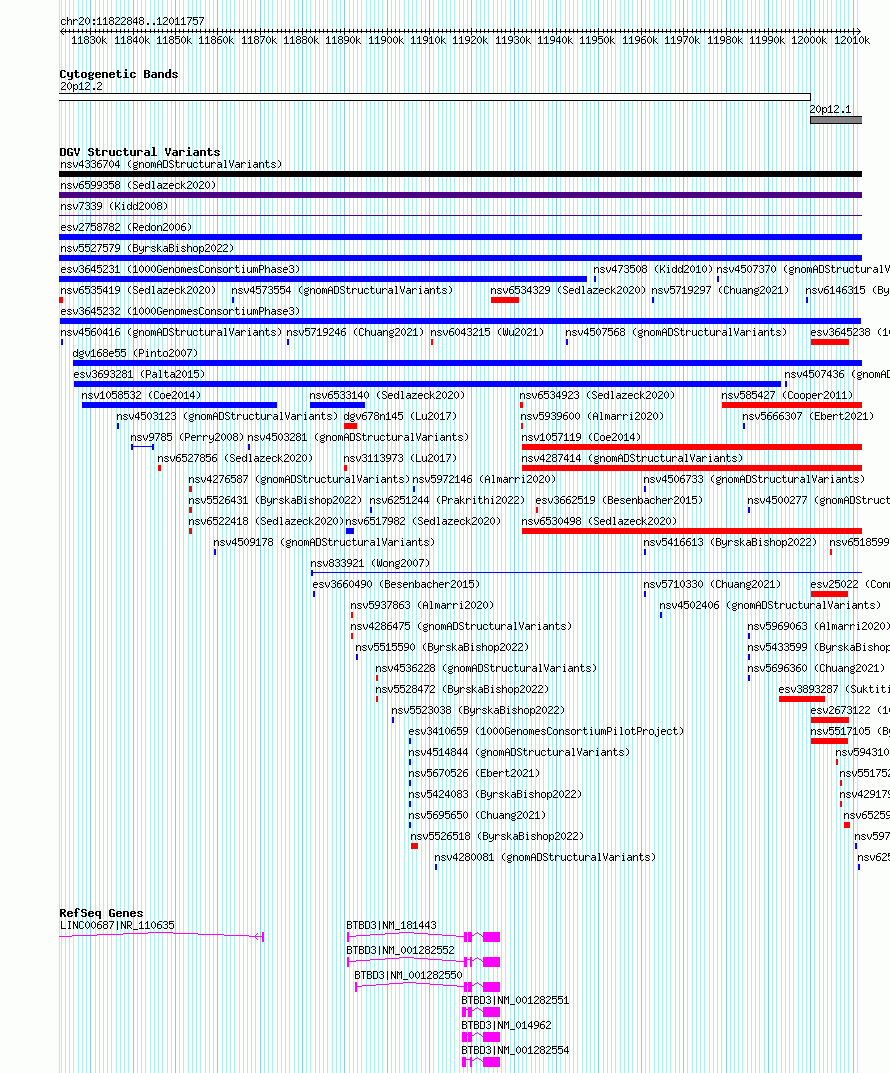The image size is (890, 1073).
Task: Select nsv5416613 (ByrskaBishop2022) label
Action: (x=731, y=542)
